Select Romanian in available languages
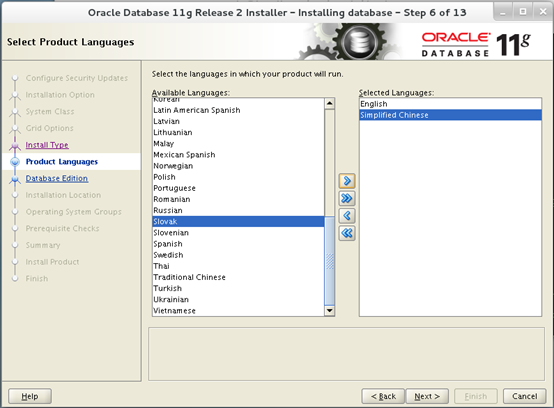Image resolution: width=554 pixels, height=408 pixels. click(238, 199)
